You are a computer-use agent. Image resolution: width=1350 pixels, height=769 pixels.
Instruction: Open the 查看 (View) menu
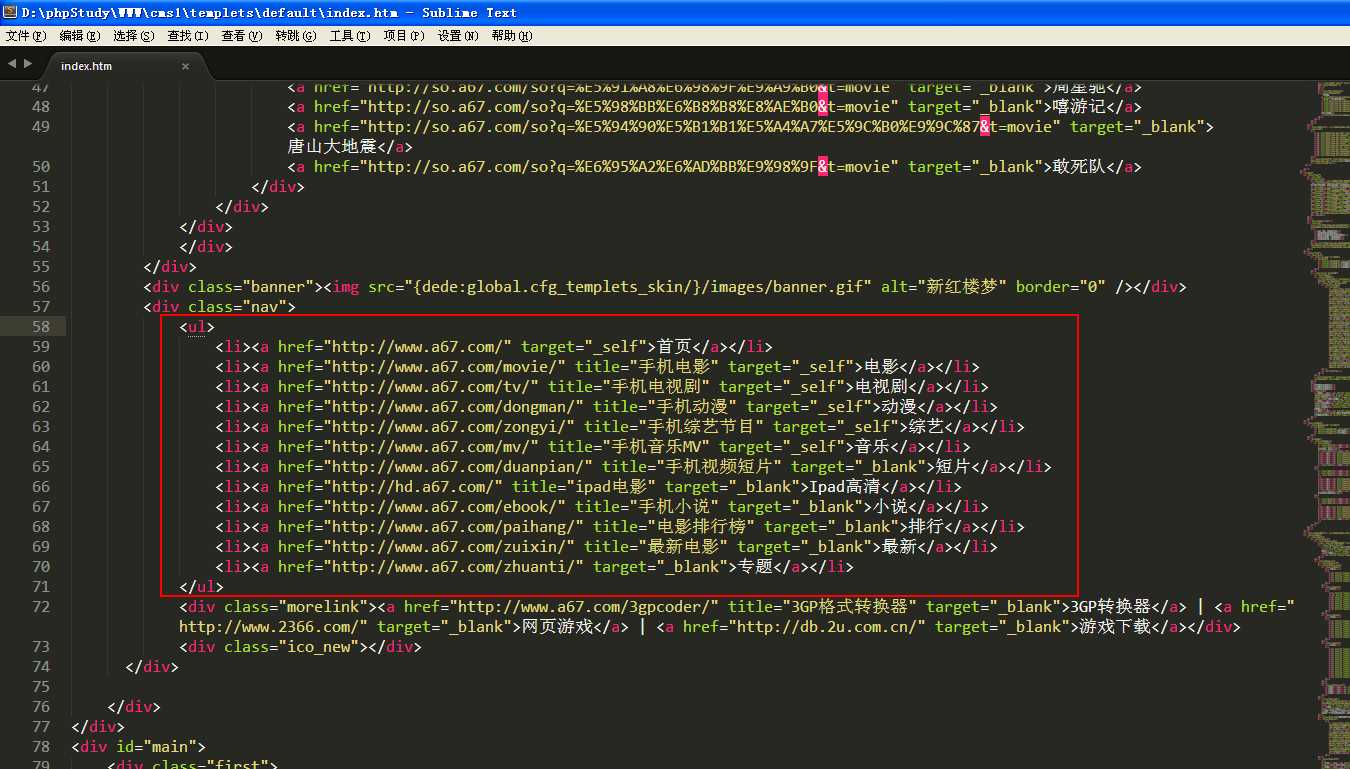point(242,36)
